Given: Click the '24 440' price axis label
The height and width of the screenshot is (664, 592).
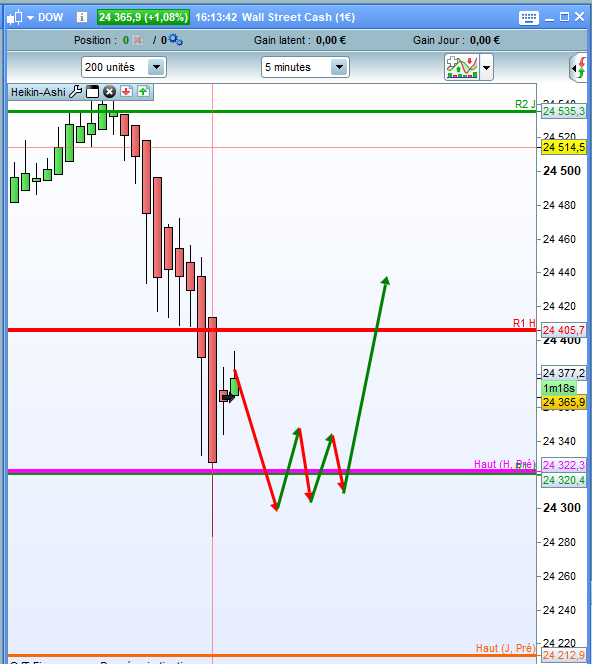Looking at the screenshot, I should click(559, 272).
